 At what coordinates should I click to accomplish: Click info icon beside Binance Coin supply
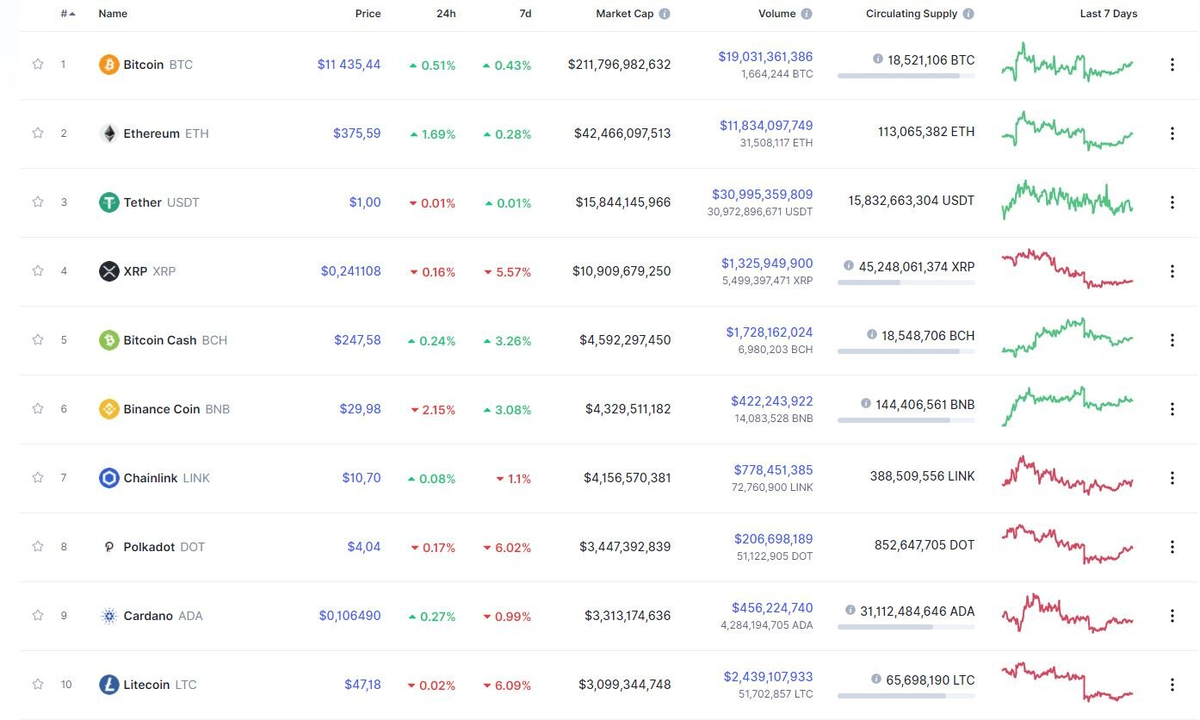866,405
